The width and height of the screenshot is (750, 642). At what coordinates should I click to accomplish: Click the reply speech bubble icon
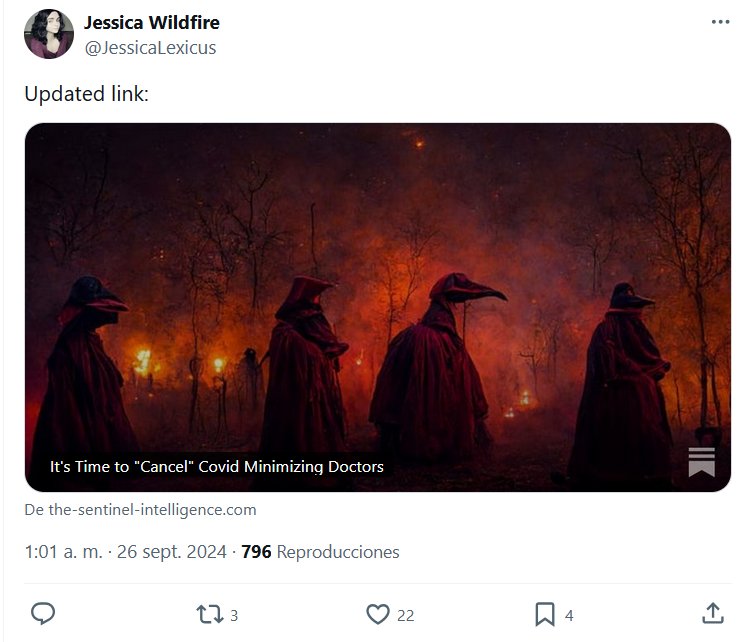click(43, 613)
